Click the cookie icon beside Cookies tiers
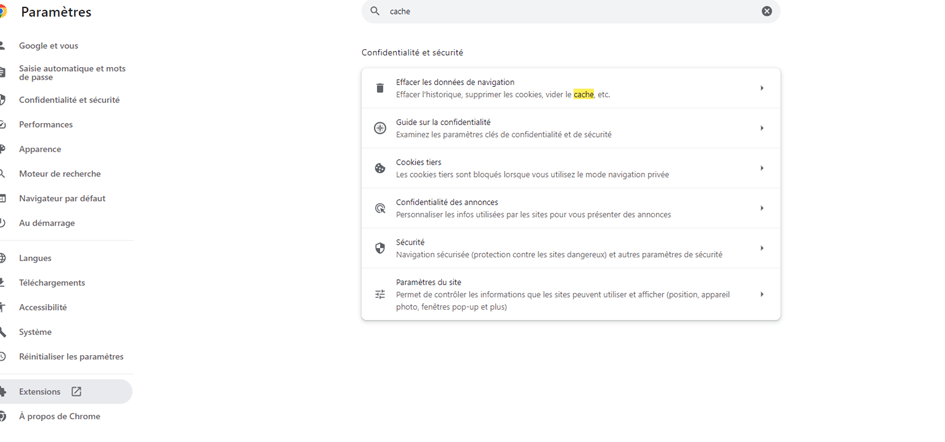This screenshot has width=945, height=442. point(380,168)
